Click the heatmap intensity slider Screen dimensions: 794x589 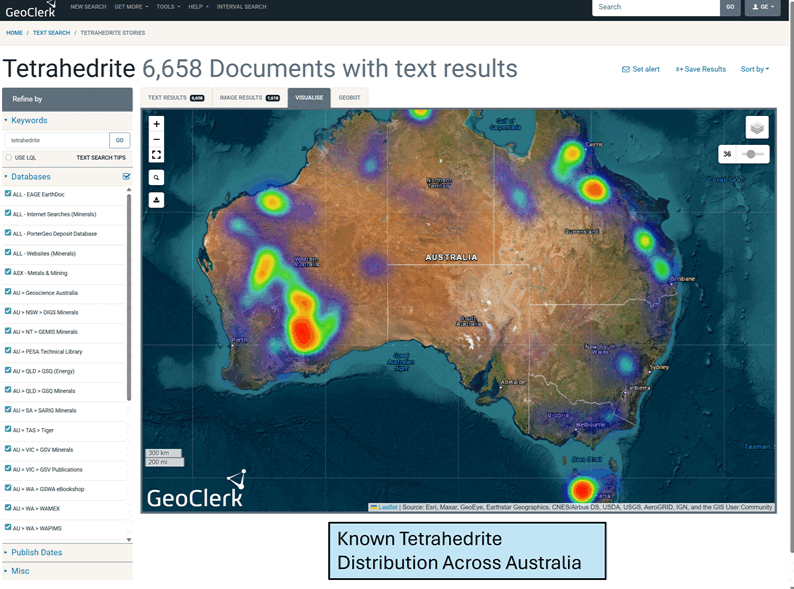(753, 154)
